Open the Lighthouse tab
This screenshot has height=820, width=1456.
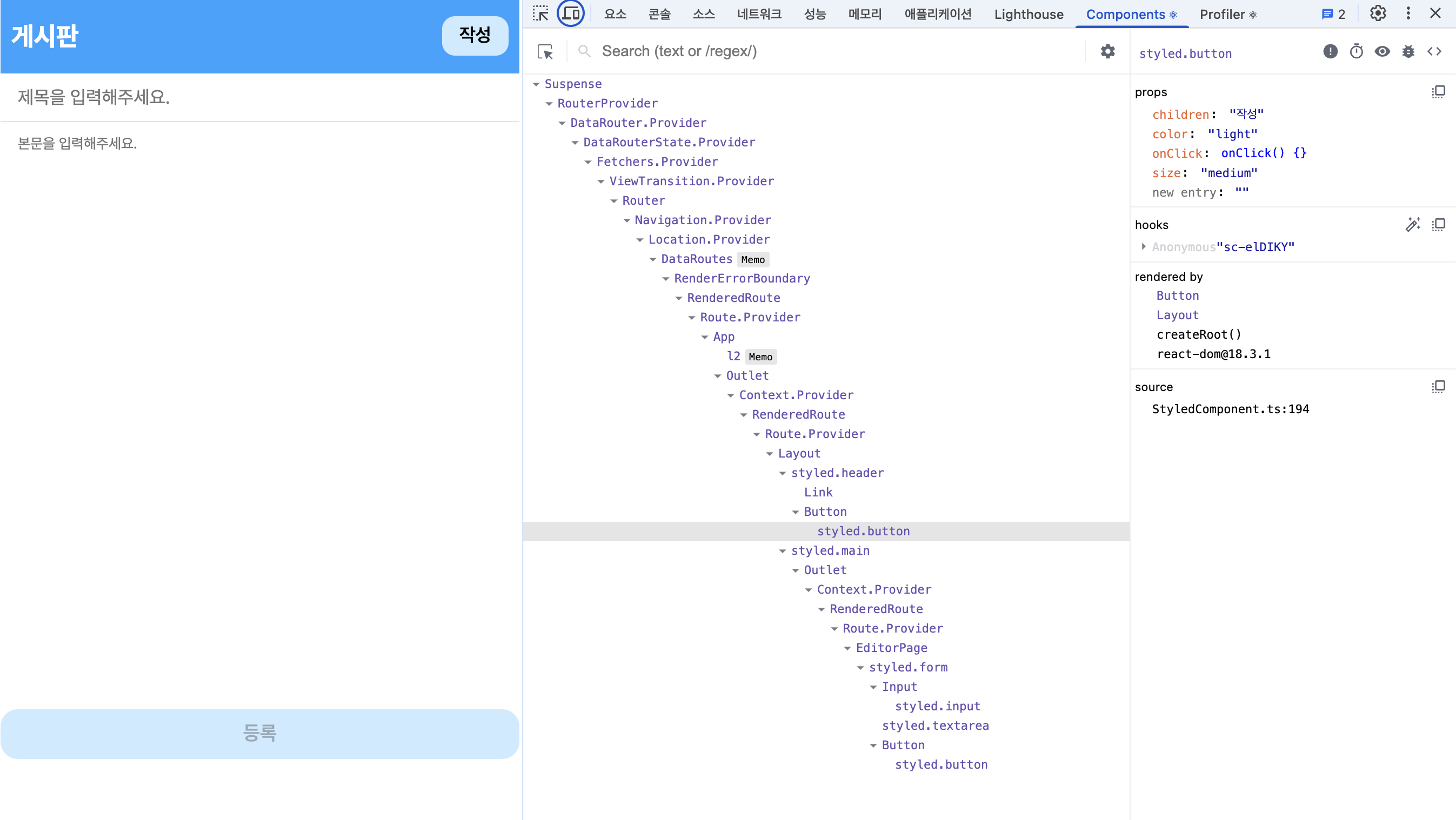[x=1028, y=14]
